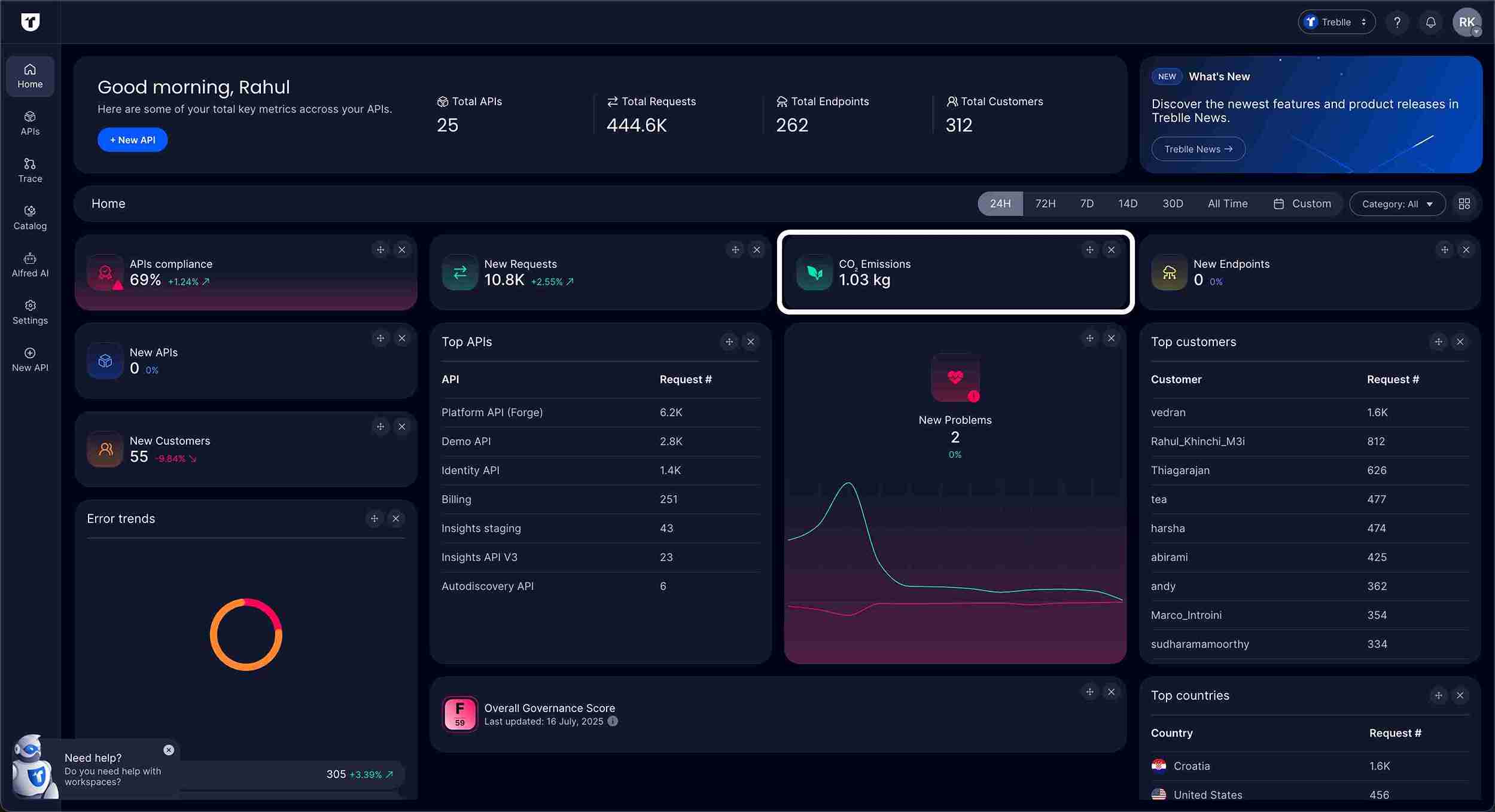Go to Catalog in the sidebar
This screenshot has width=1495, height=812.
(30, 217)
